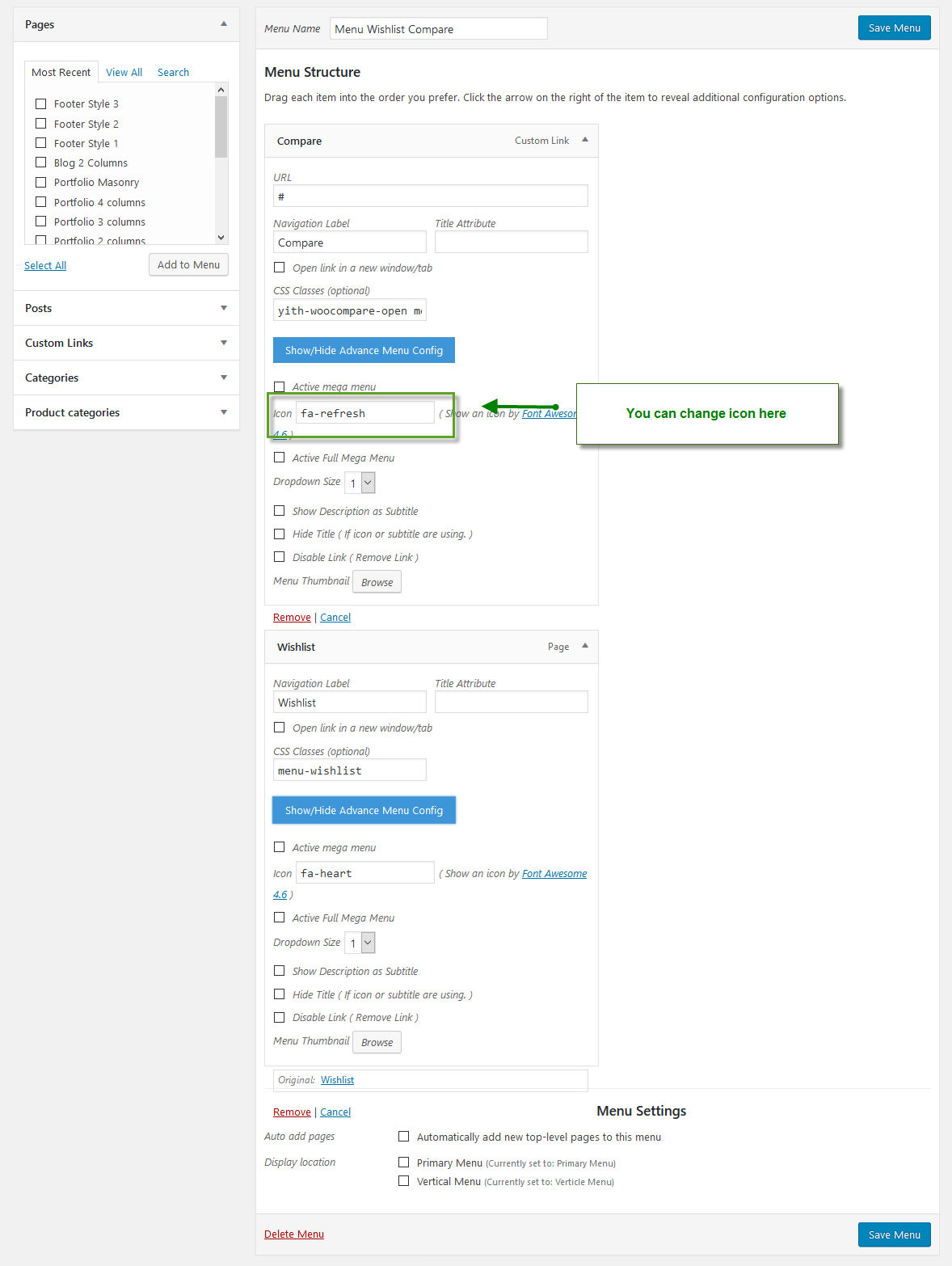Click pages list scrollbar down arrow
Image resolution: width=952 pixels, height=1266 pixels.
tap(221, 238)
